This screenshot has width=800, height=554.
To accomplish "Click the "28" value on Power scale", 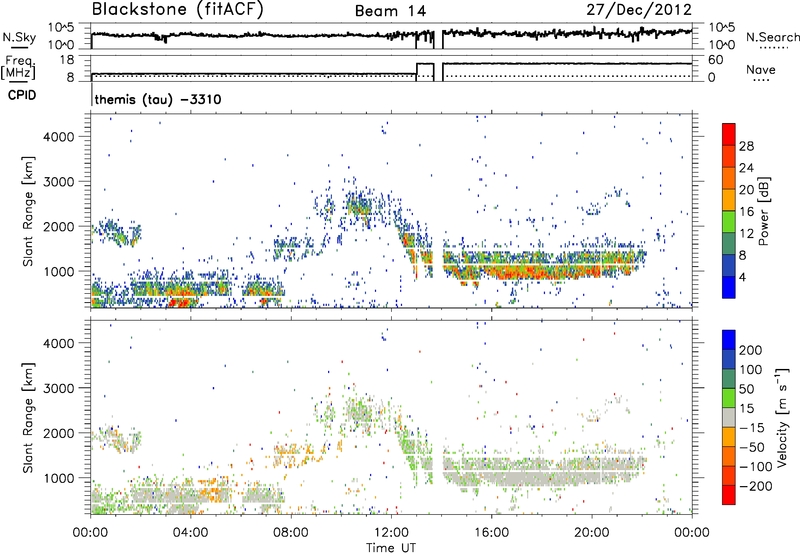I will [746, 146].
